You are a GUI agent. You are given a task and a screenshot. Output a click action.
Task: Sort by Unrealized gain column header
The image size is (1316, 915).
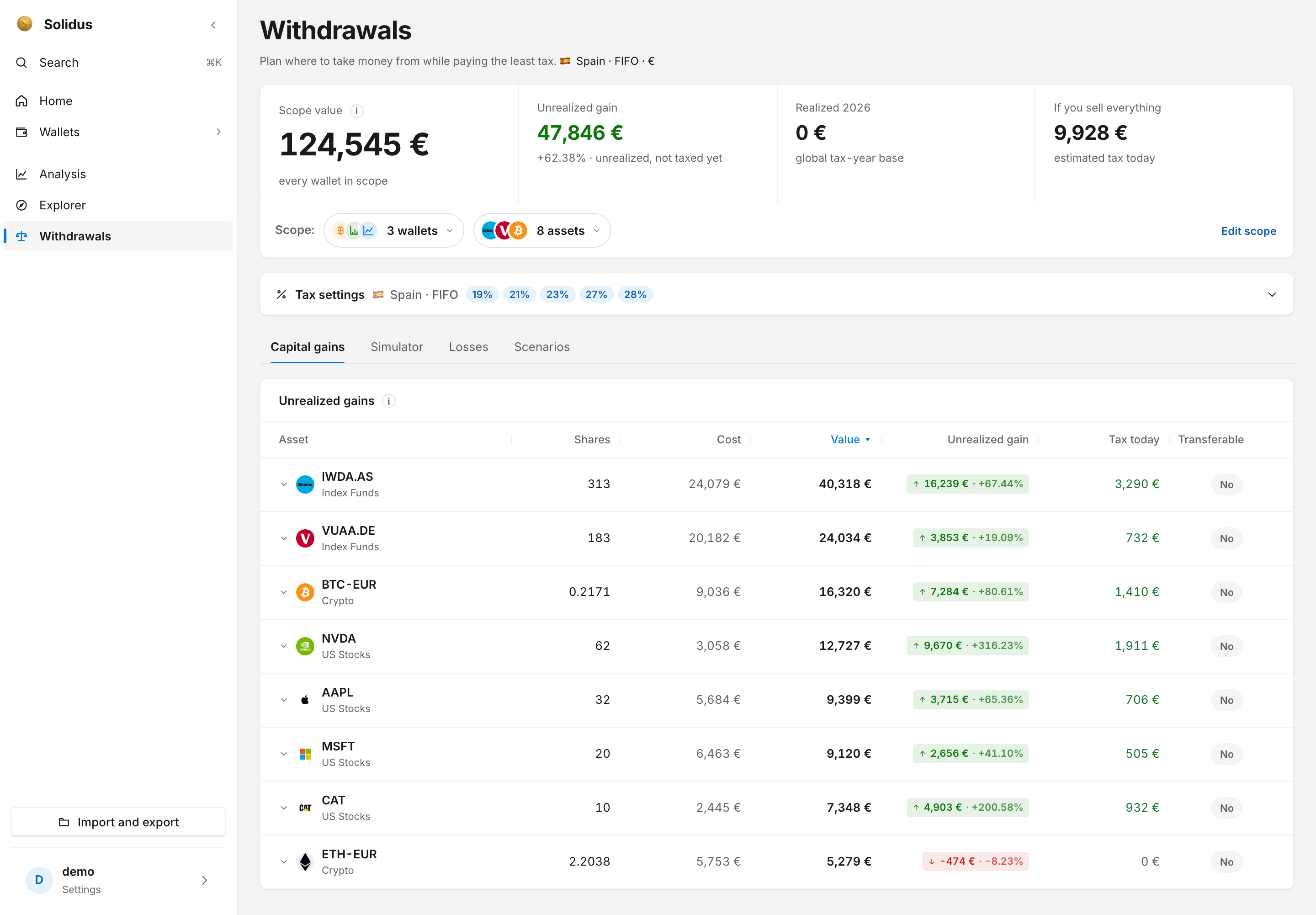tap(987, 440)
